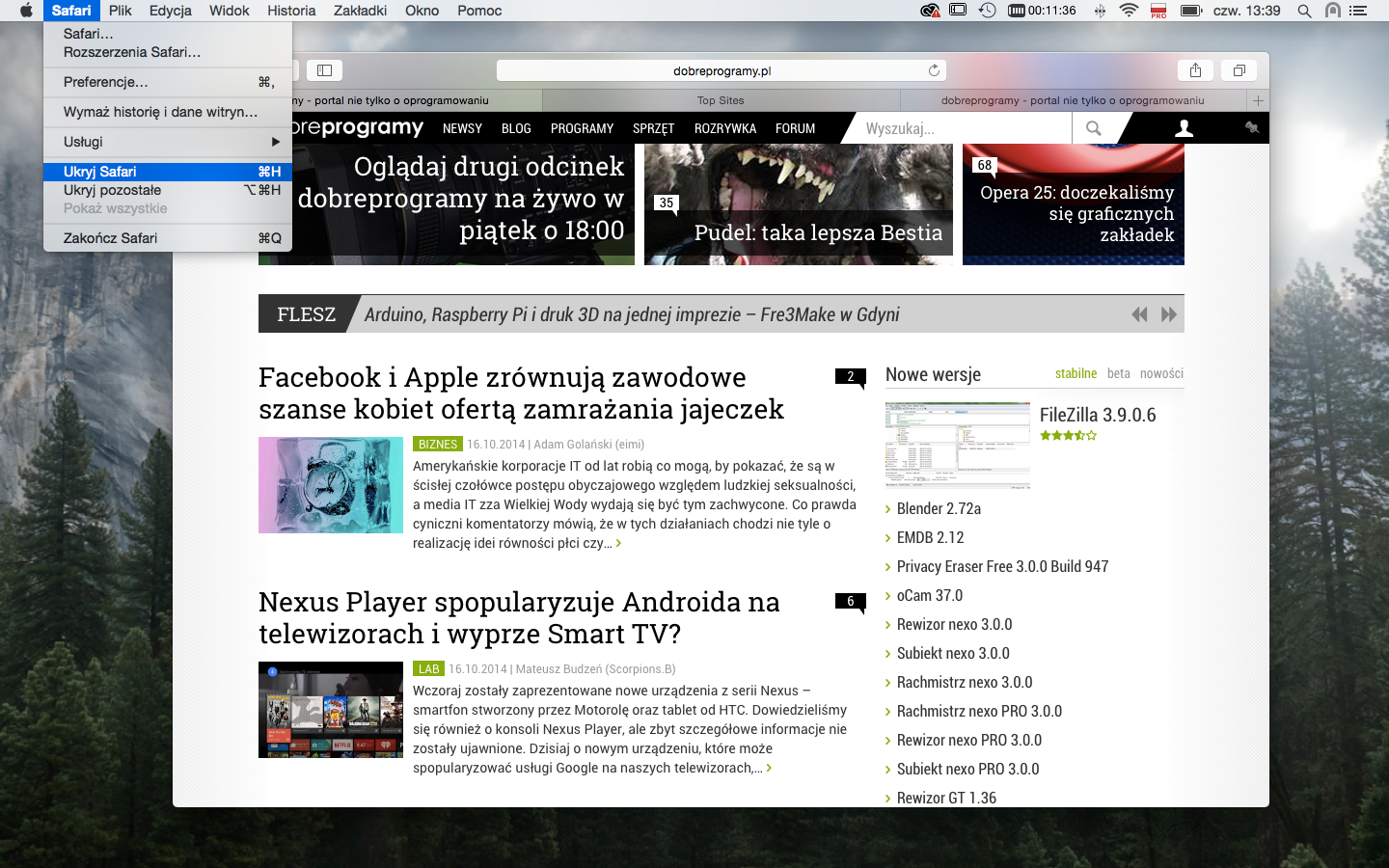
Task: Click the website search magnifier icon
Action: coord(1093,128)
